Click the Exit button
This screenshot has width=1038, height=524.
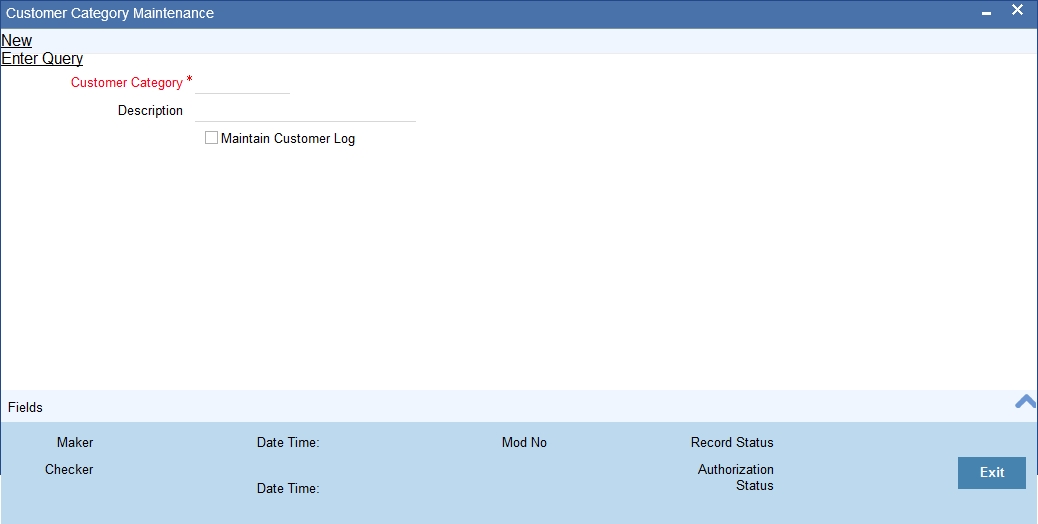(x=992, y=472)
